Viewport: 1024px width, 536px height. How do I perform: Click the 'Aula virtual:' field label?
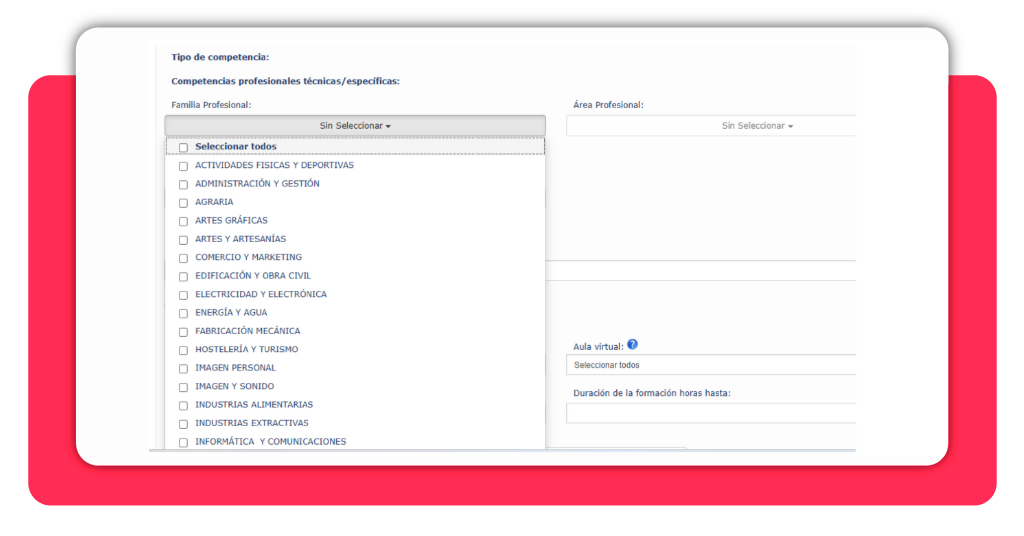pyautogui.click(x=598, y=347)
